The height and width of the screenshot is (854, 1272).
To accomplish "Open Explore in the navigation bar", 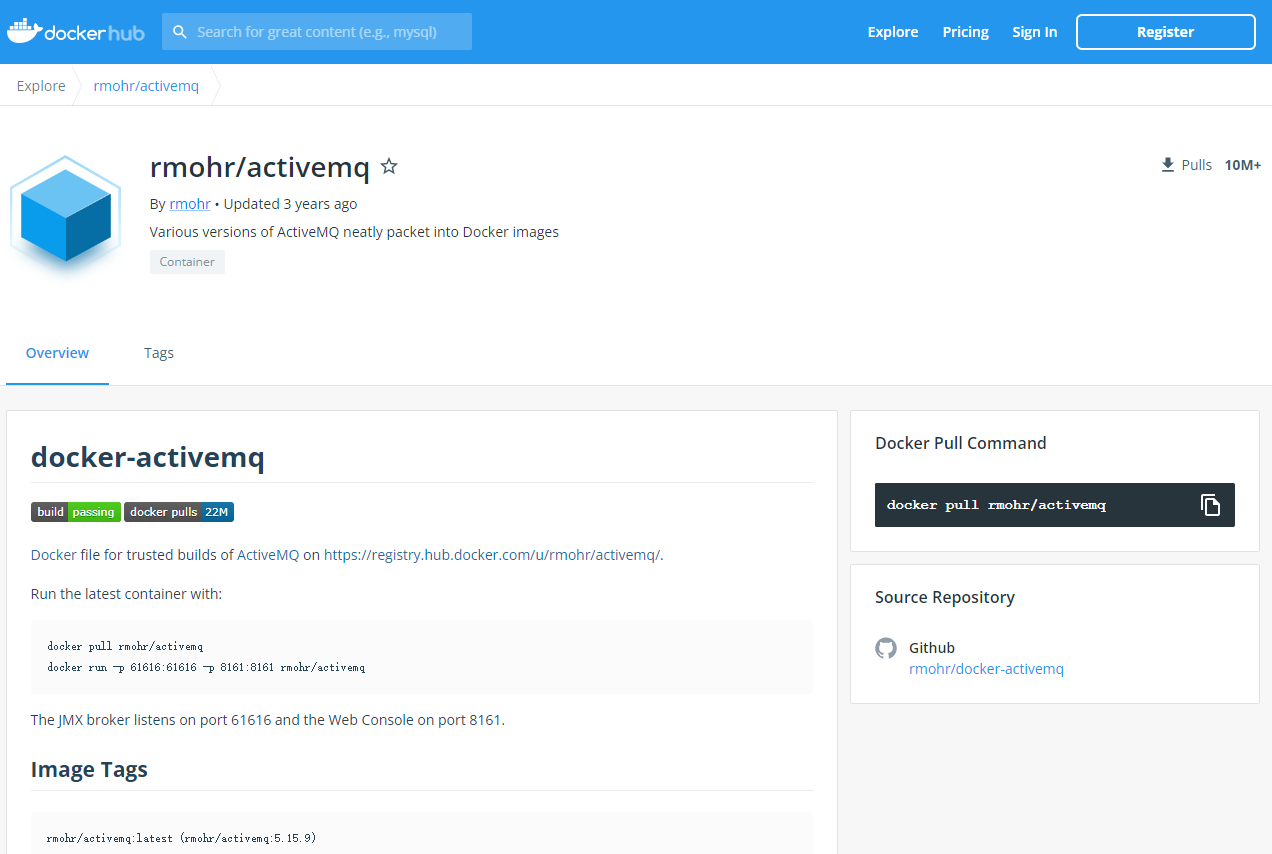I will 892,31.
